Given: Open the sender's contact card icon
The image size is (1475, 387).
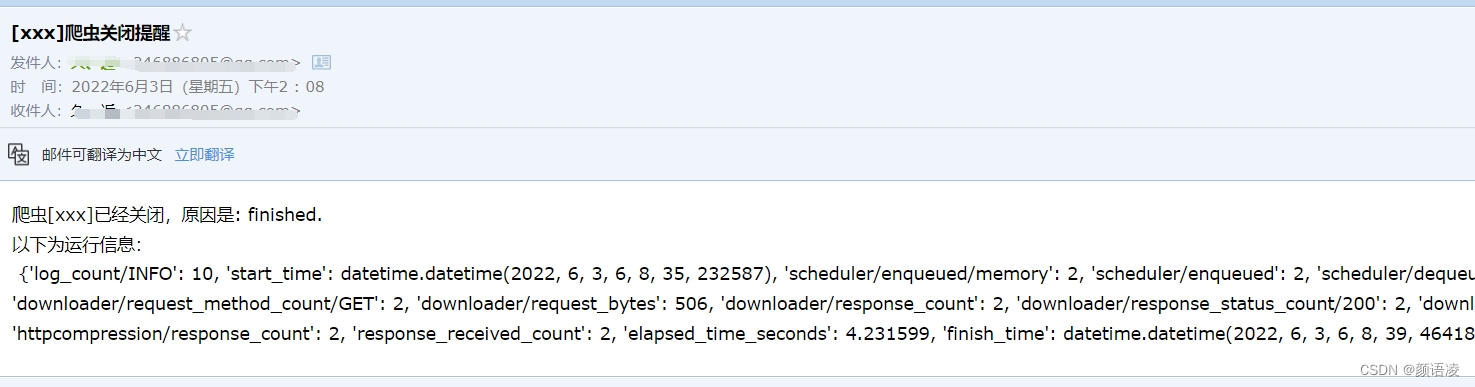Looking at the screenshot, I should tap(321, 62).
